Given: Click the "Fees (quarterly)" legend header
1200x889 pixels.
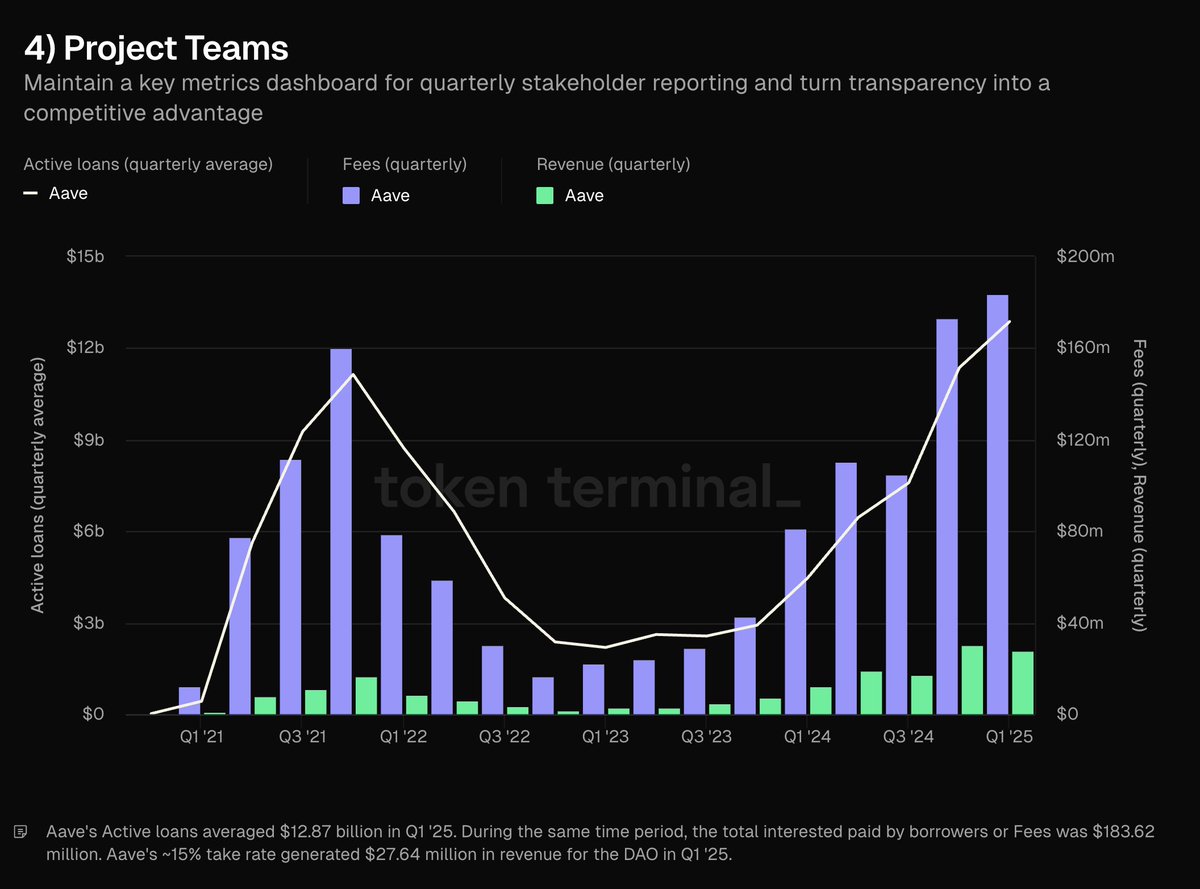Looking at the screenshot, I should (404, 164).
